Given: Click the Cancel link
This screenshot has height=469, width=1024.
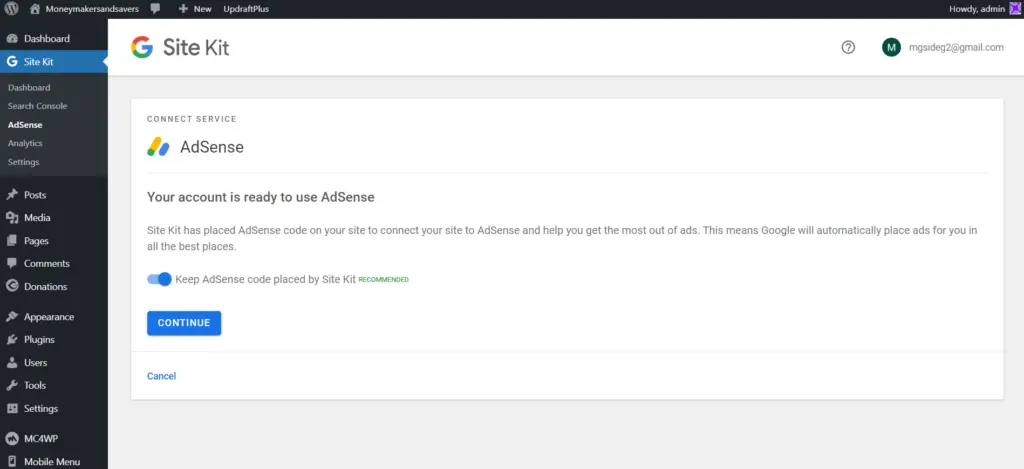Looking at the screenshot, I should (x=161, y=376).
